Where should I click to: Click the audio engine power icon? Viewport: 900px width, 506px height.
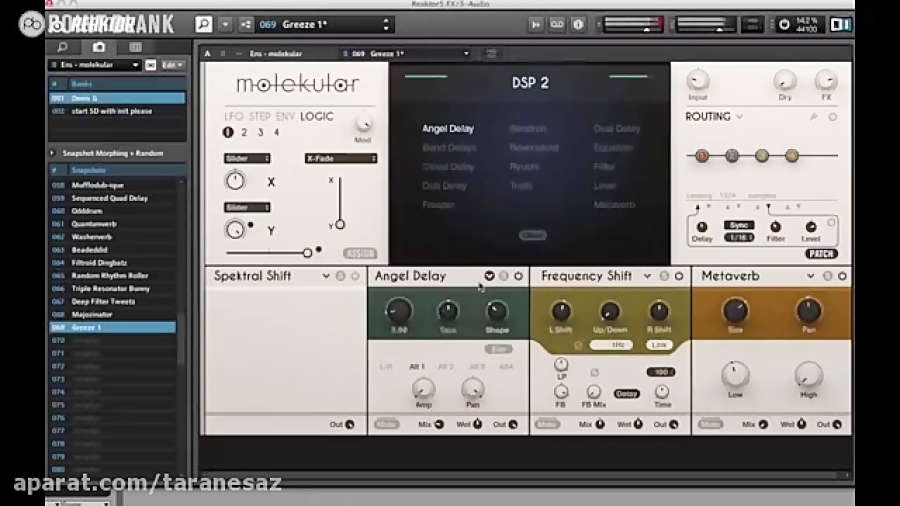tap(784, 25)
